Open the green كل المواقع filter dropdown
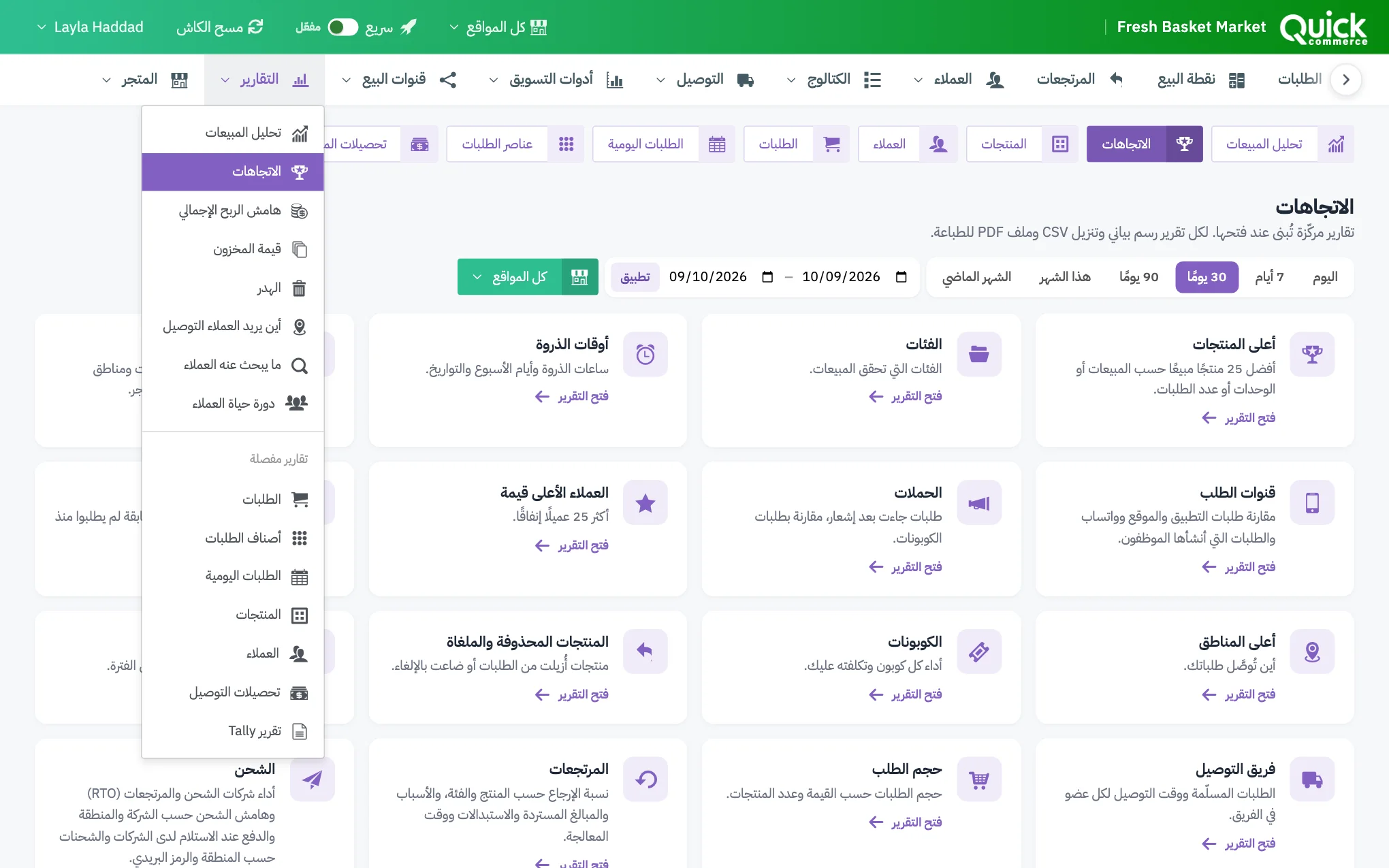The width and height of the screenshot is (1389, 868). pos(528,277)
